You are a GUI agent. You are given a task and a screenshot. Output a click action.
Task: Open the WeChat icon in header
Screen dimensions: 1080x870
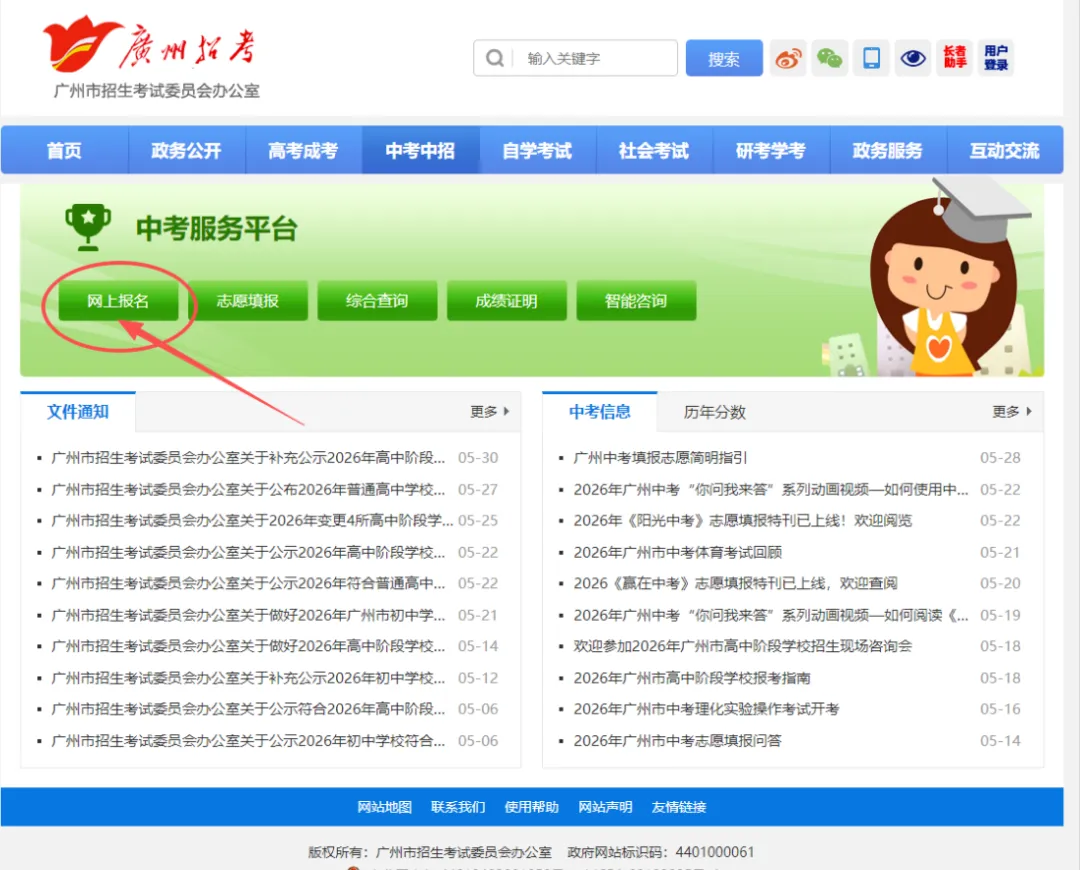(x=829, y=58)
